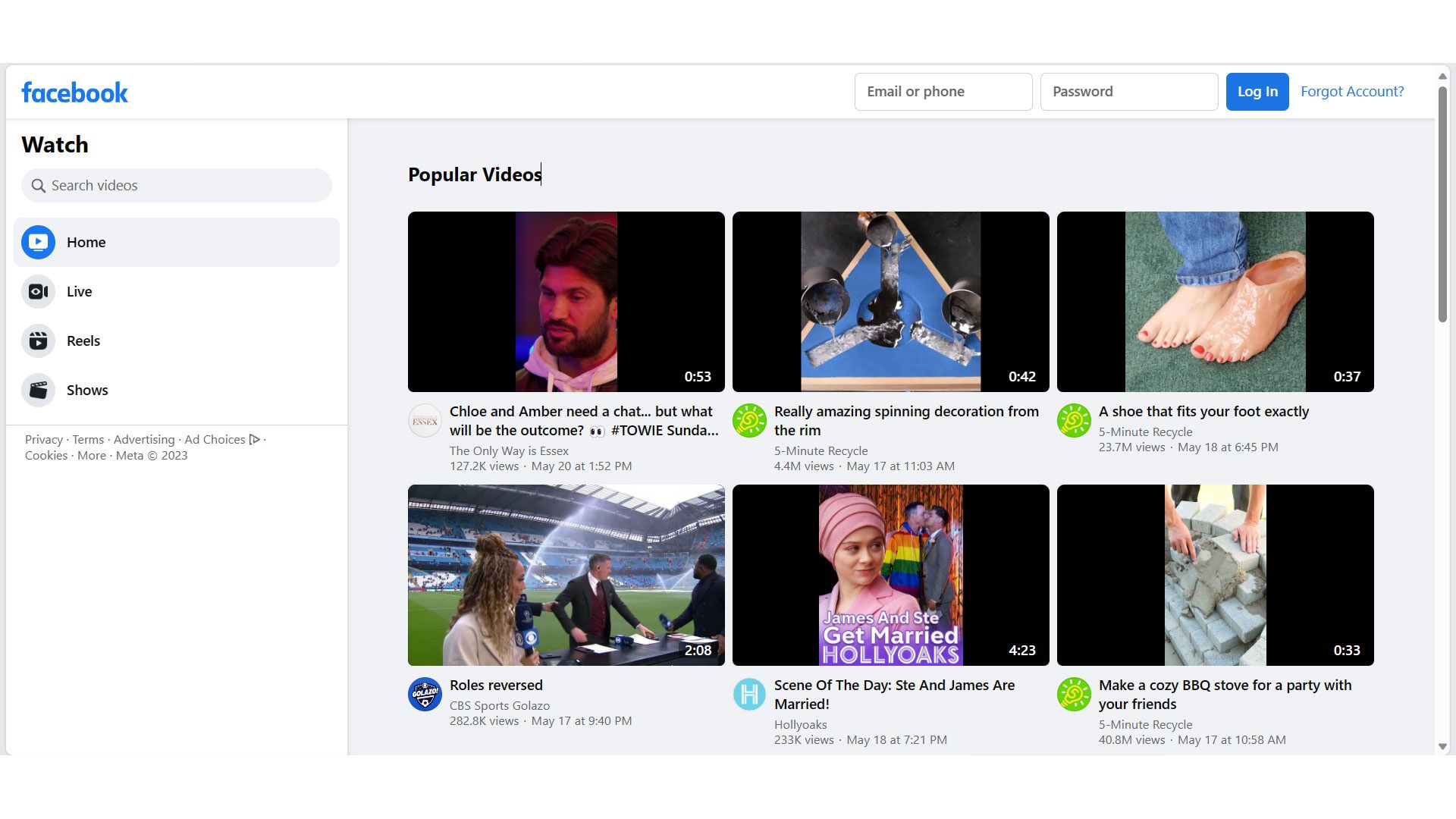Click the search magnifier in the videos search bar
The height and width of the screenshot is (819, 1456).
pos(38,185)
